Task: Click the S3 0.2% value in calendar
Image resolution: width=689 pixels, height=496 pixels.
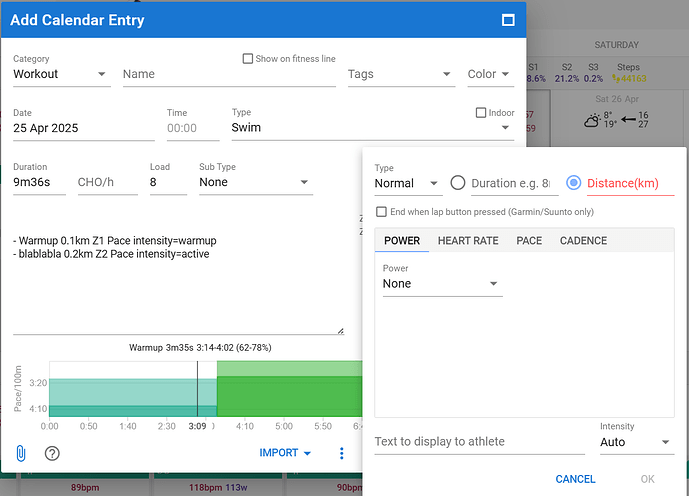Action: (x=593, y=78)
